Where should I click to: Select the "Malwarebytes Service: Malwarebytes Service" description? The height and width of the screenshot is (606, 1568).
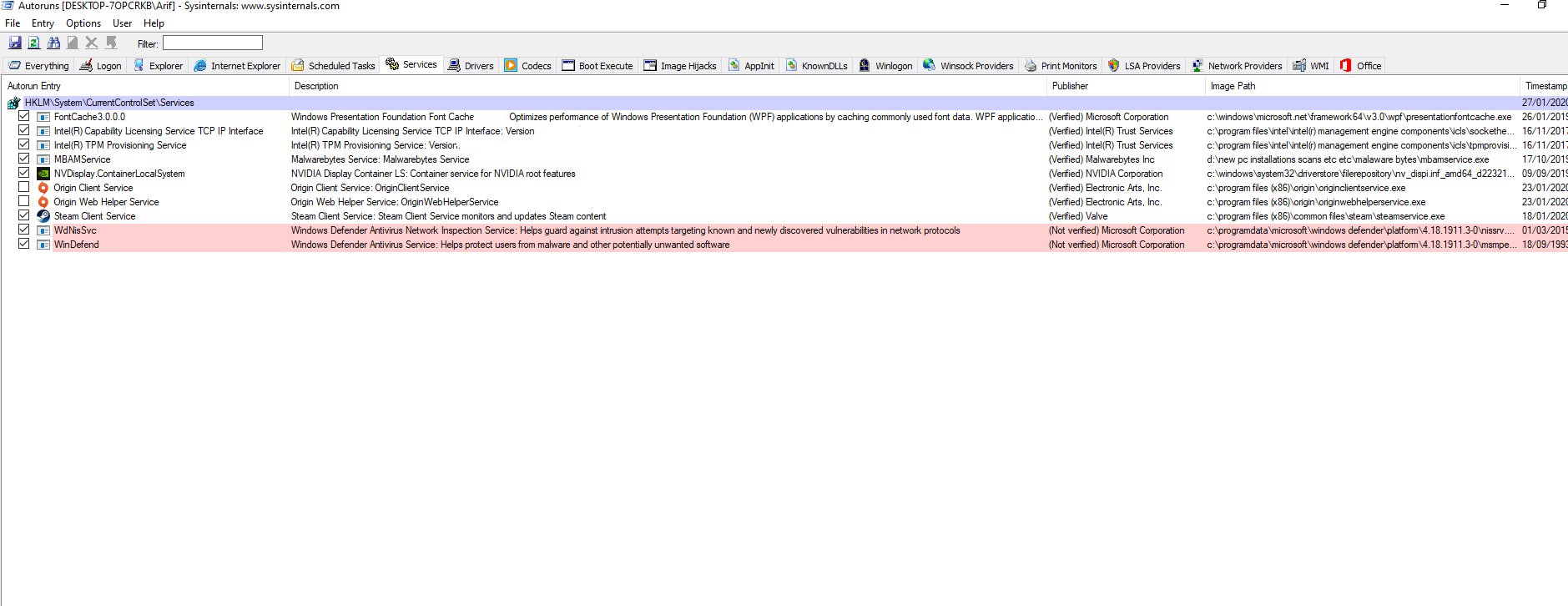380,159
